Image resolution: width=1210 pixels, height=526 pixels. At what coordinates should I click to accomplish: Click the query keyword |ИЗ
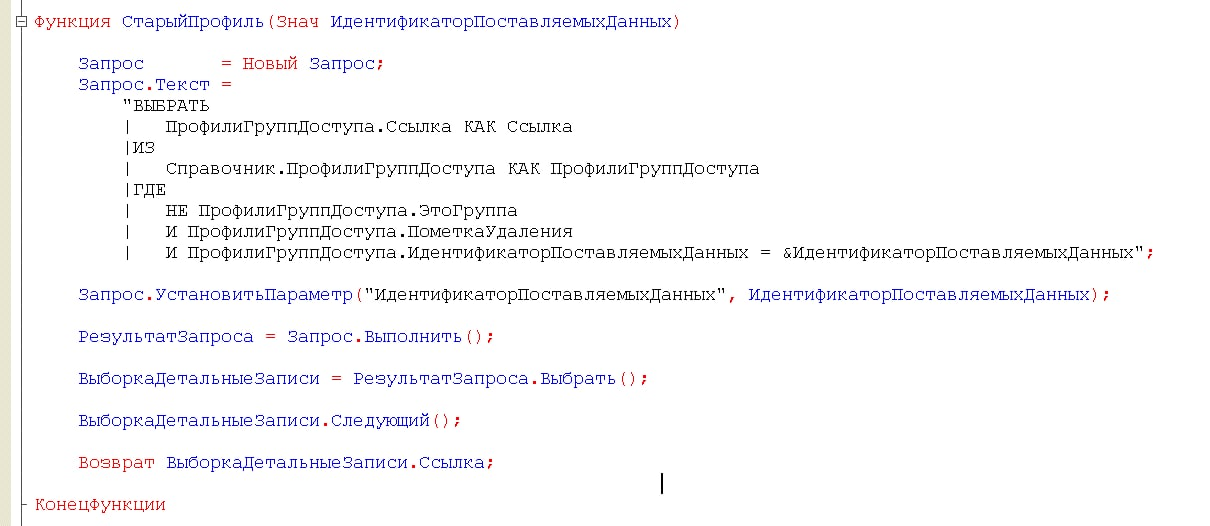[138, 147]
